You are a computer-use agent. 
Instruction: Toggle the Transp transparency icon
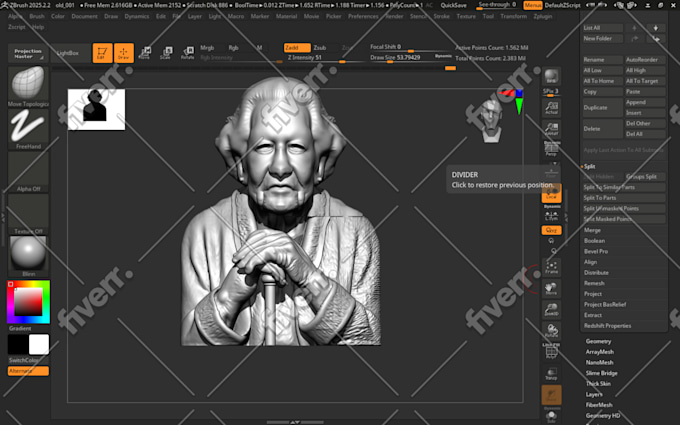551,373
